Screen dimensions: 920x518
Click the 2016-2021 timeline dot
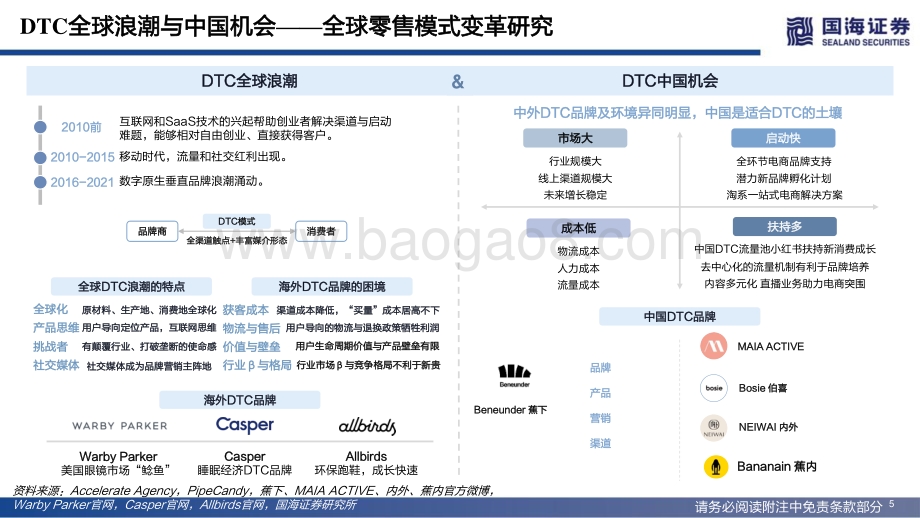point(40,182)
